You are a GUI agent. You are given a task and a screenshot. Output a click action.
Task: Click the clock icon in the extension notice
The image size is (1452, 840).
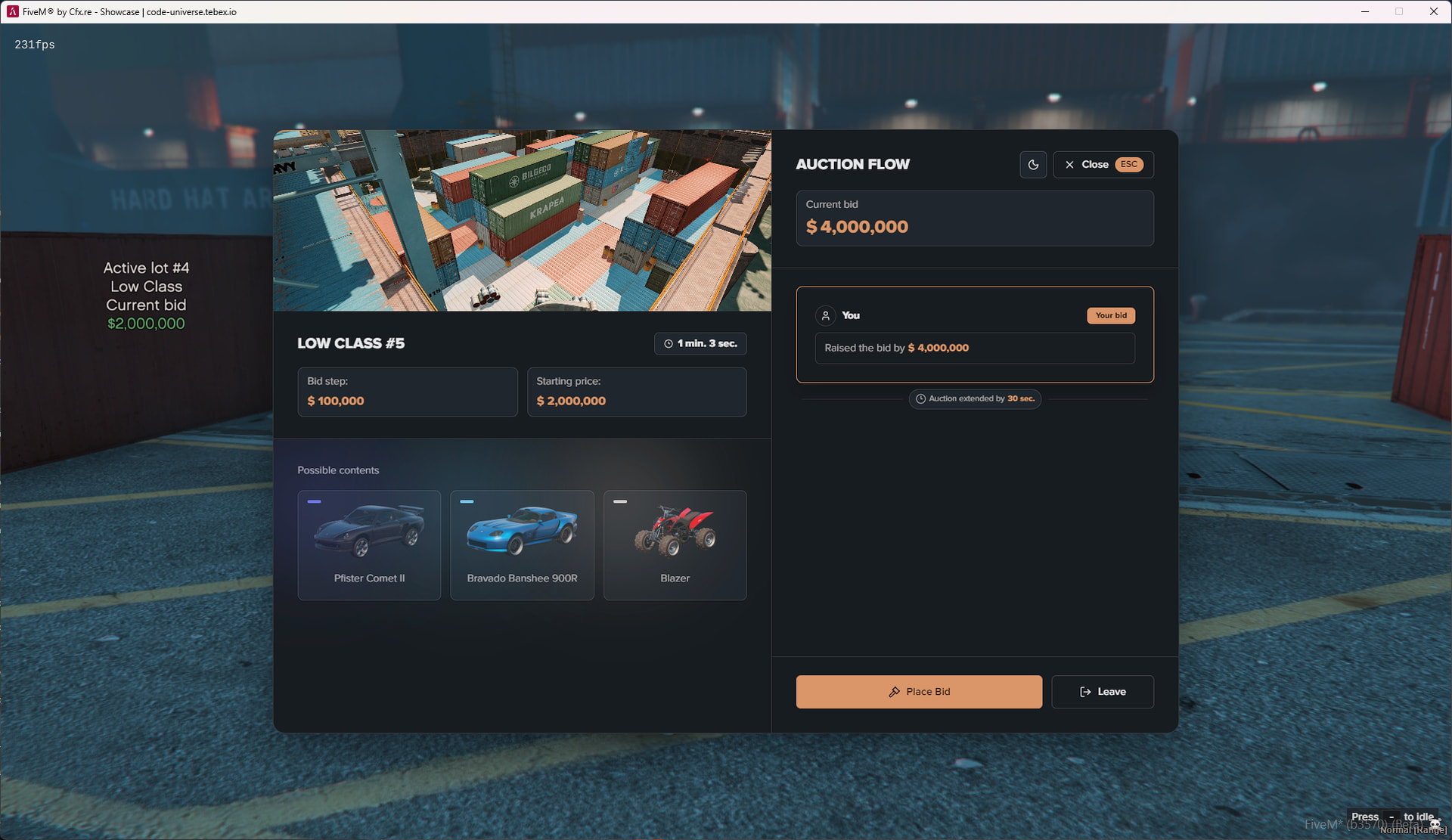(x=920, y=398)
